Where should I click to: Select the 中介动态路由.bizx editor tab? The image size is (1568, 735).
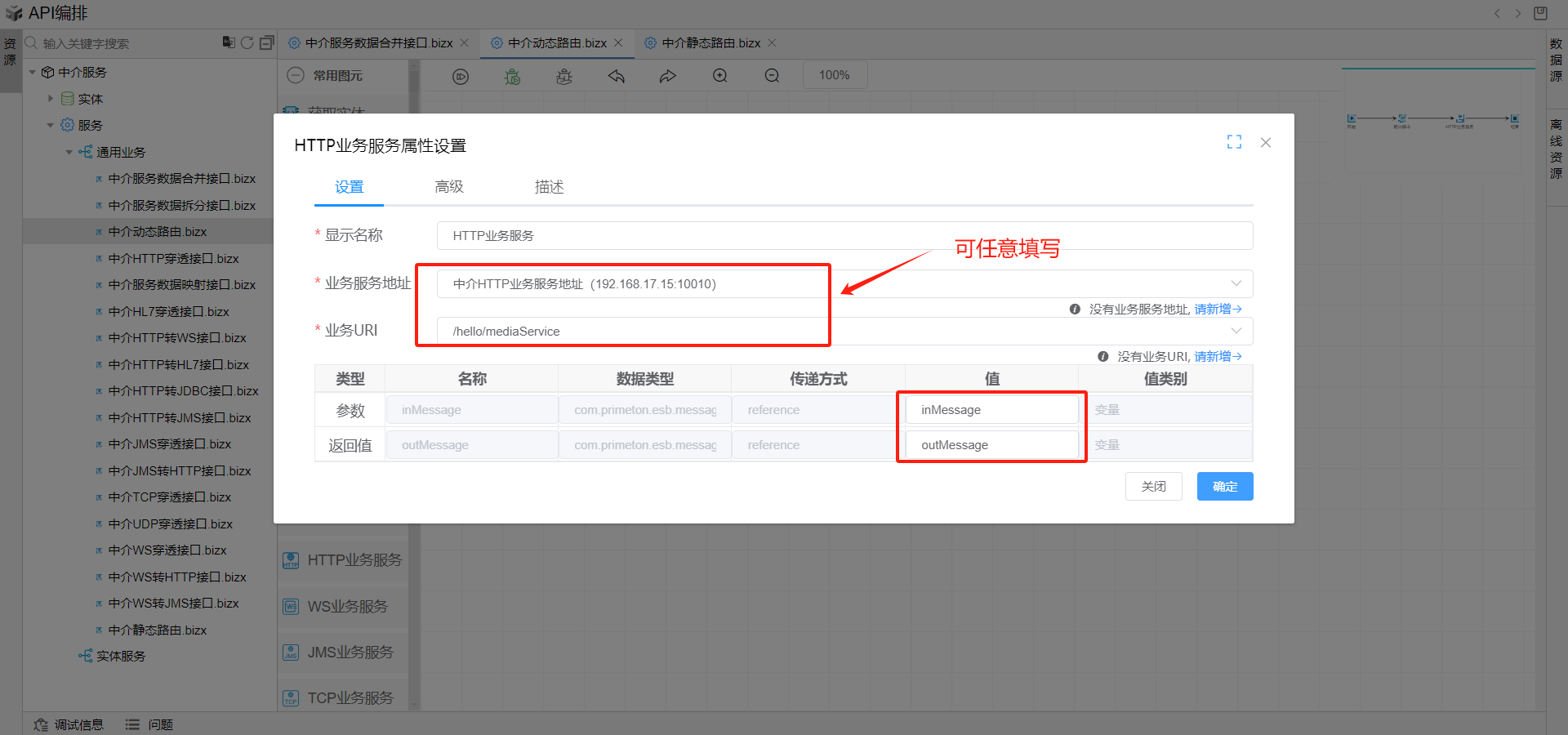pos(557,43)
